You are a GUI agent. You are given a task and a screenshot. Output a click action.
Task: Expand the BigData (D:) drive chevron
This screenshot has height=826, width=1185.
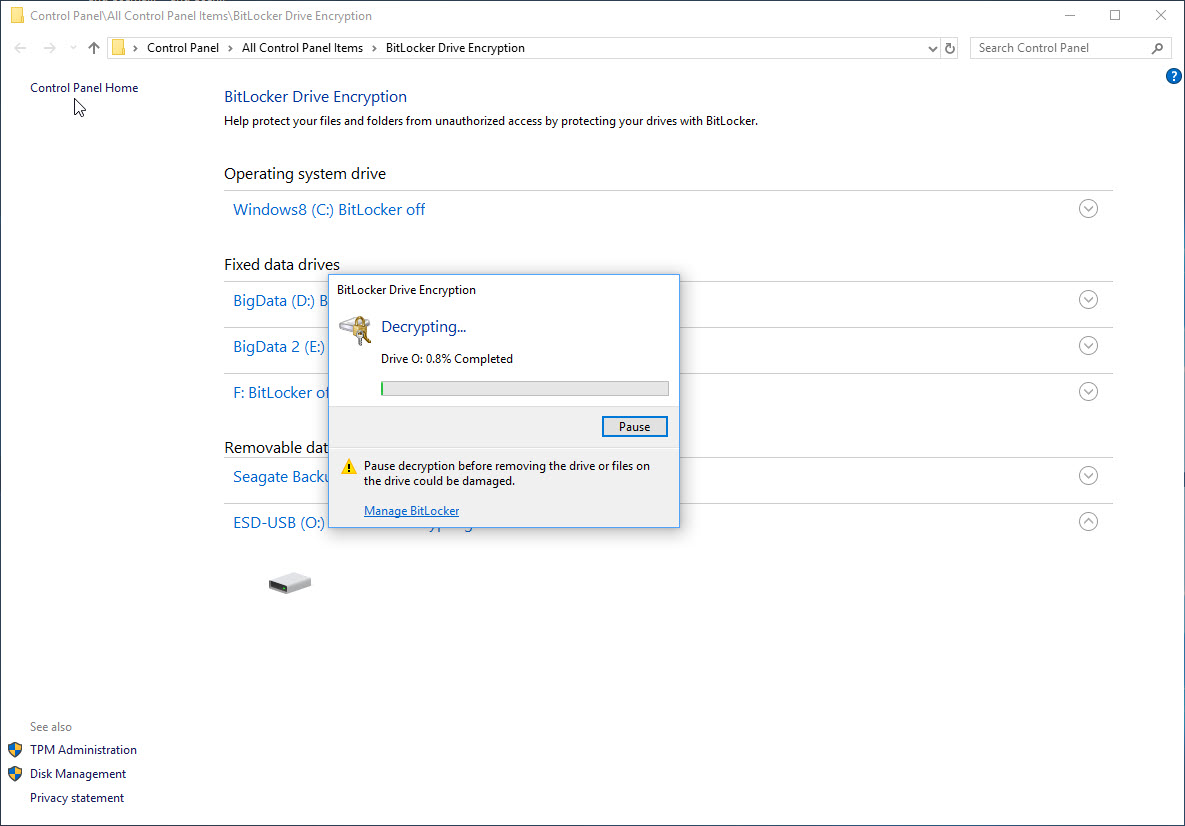tap(1088, 300)
